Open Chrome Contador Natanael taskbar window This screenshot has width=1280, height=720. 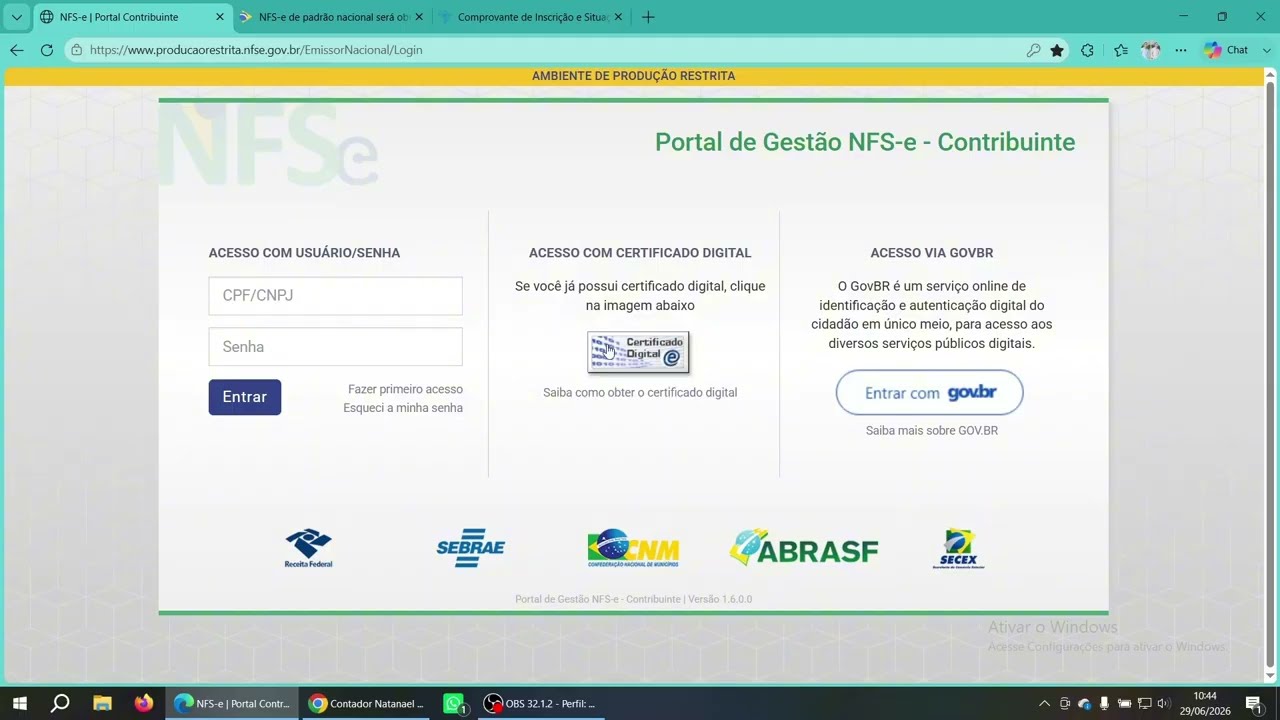[369, 703]
